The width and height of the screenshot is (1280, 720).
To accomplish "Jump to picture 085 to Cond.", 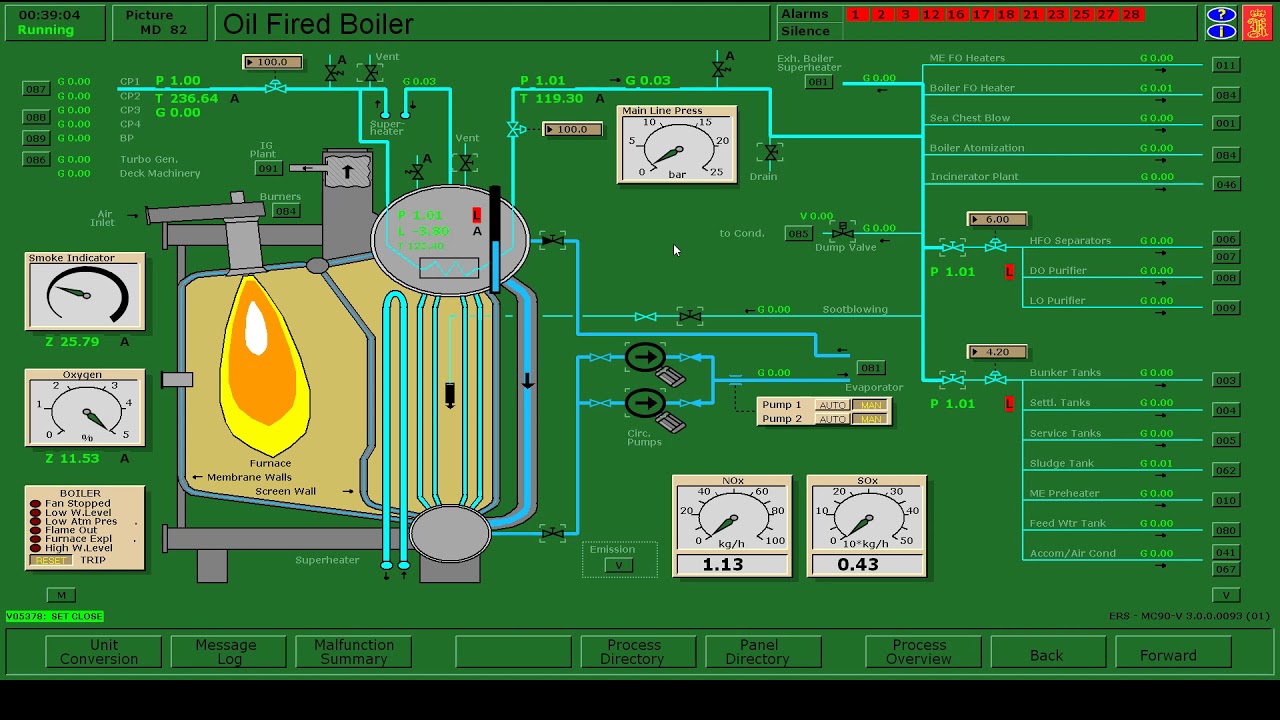I will (798, 234).
